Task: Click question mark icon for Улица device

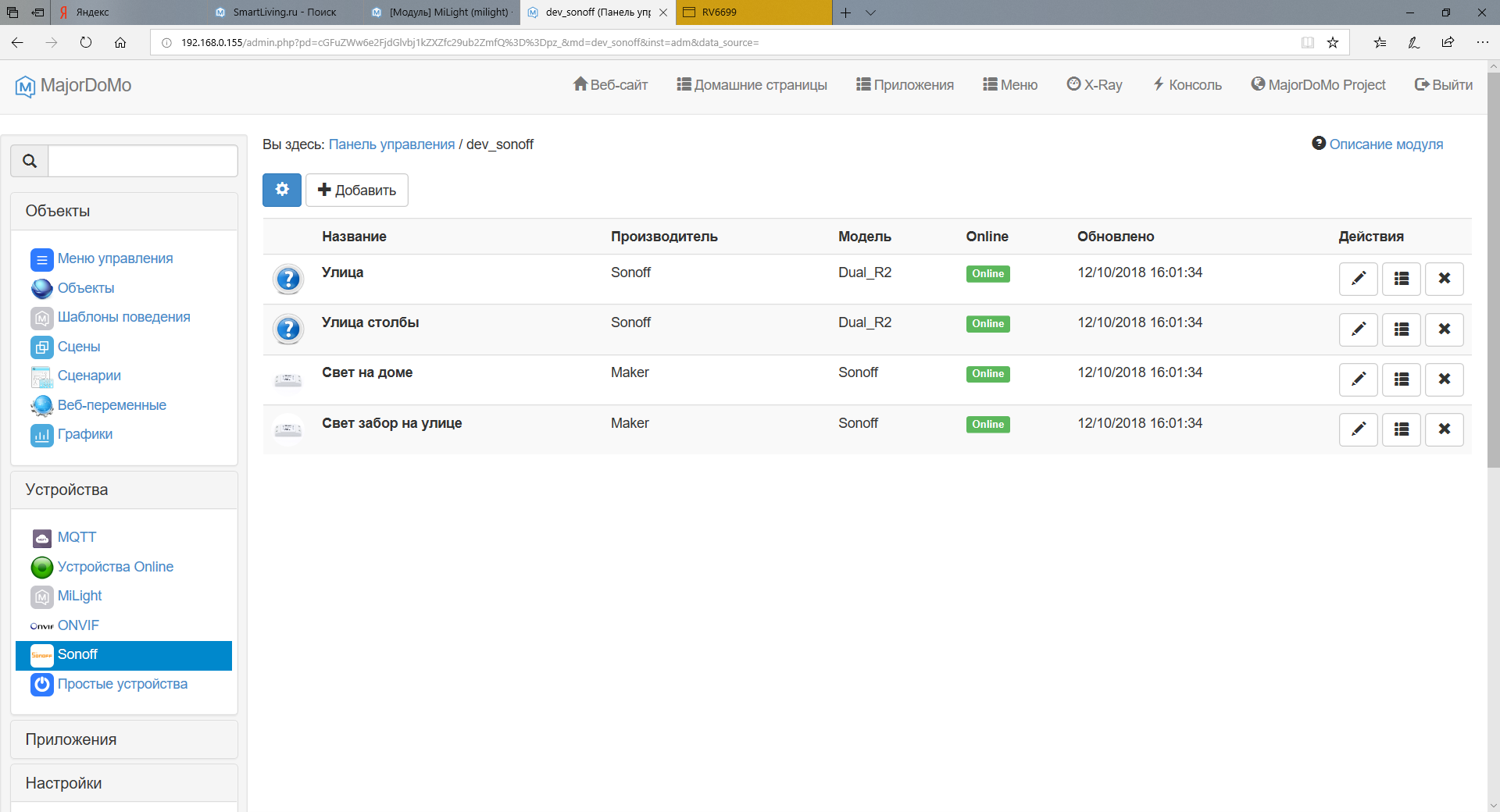Action: pos(288,279)
